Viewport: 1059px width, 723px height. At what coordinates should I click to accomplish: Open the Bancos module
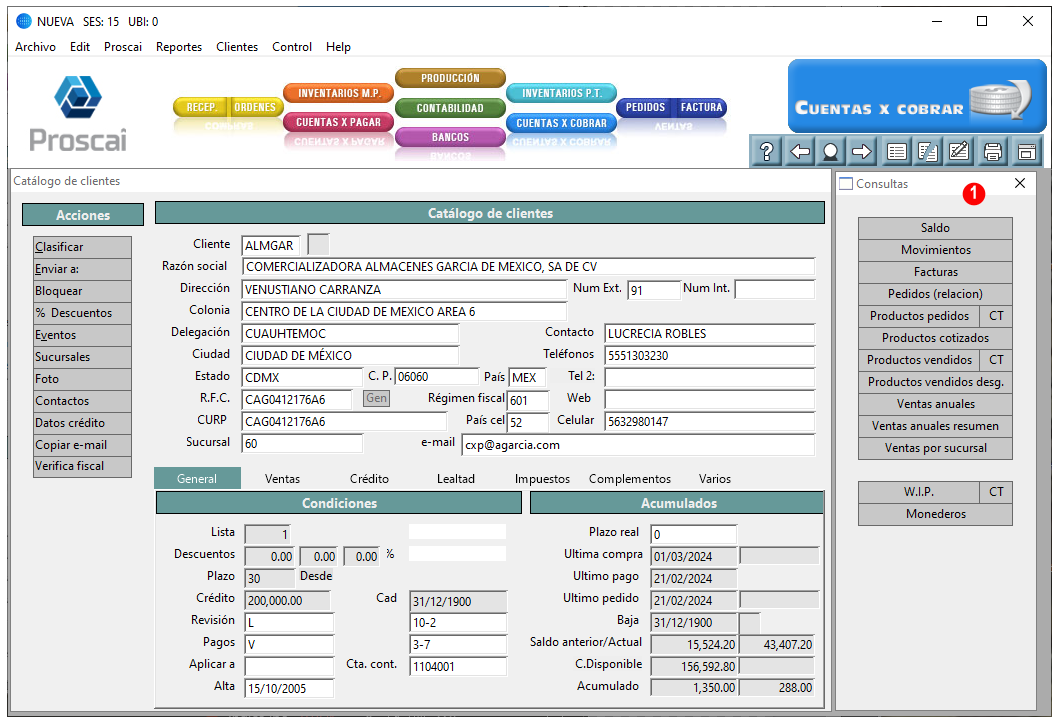coord(450,137)
